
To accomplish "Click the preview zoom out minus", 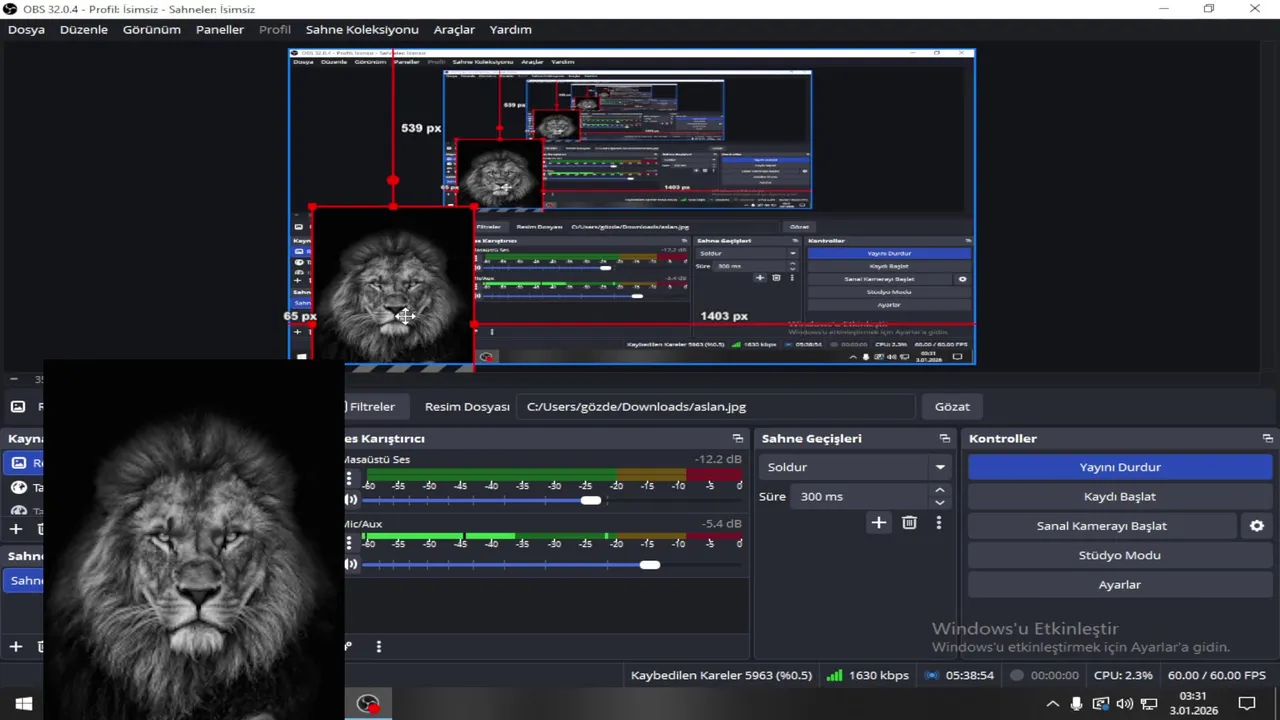I will tap(14, 380).
